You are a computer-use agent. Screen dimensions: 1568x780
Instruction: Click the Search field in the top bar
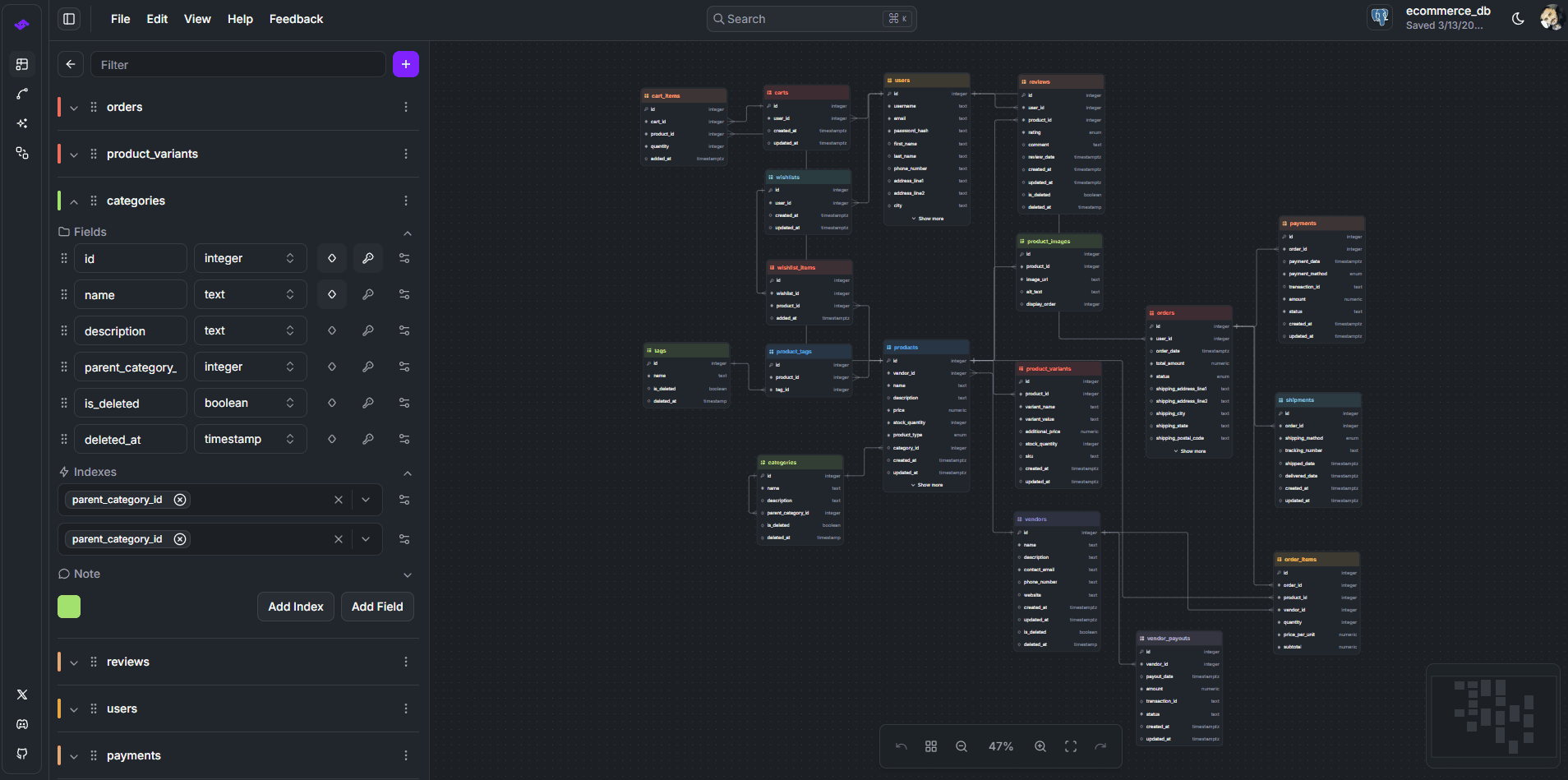coord(811,18)
